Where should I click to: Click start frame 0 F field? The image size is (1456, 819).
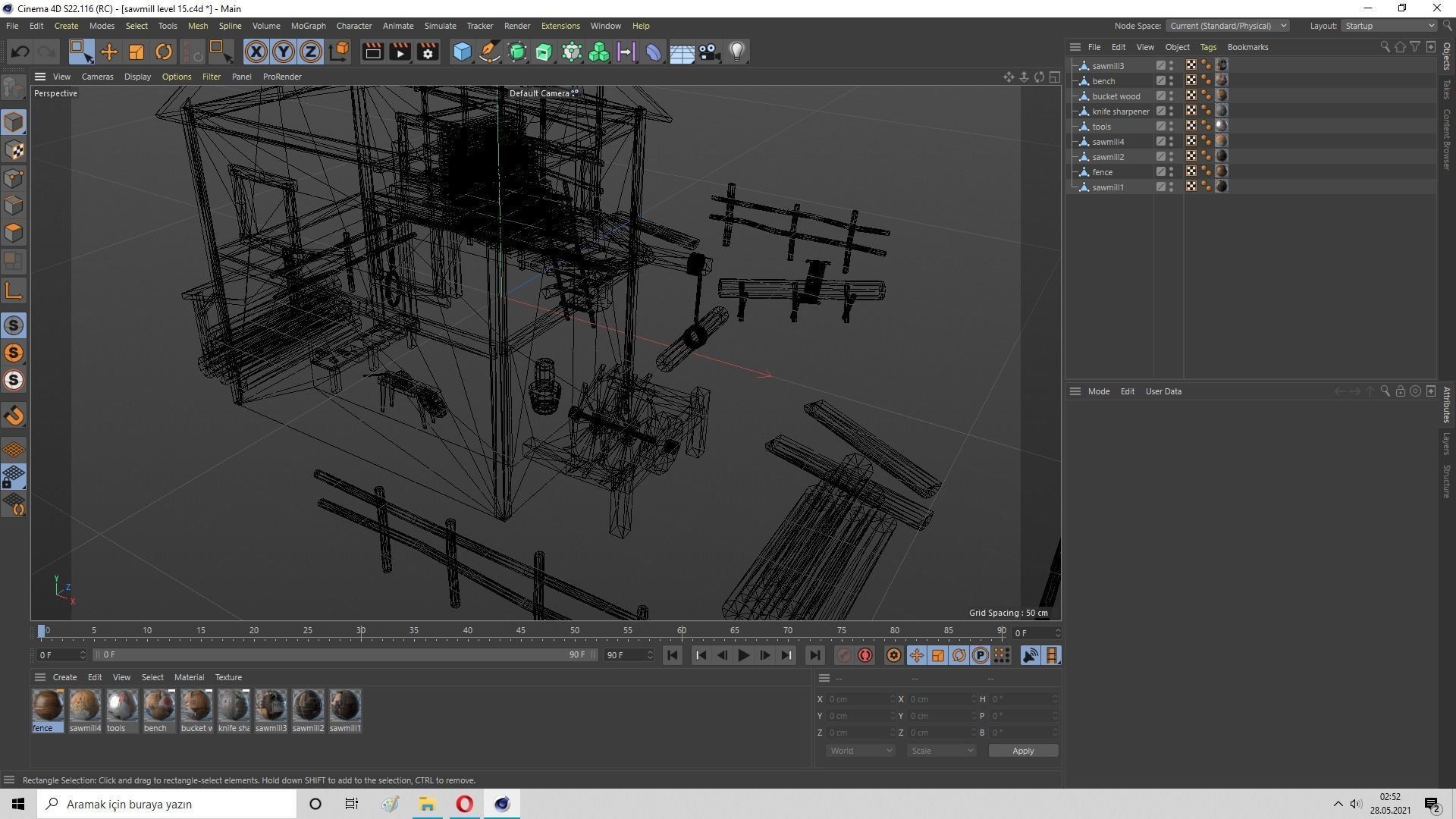[x=61, y=654]
